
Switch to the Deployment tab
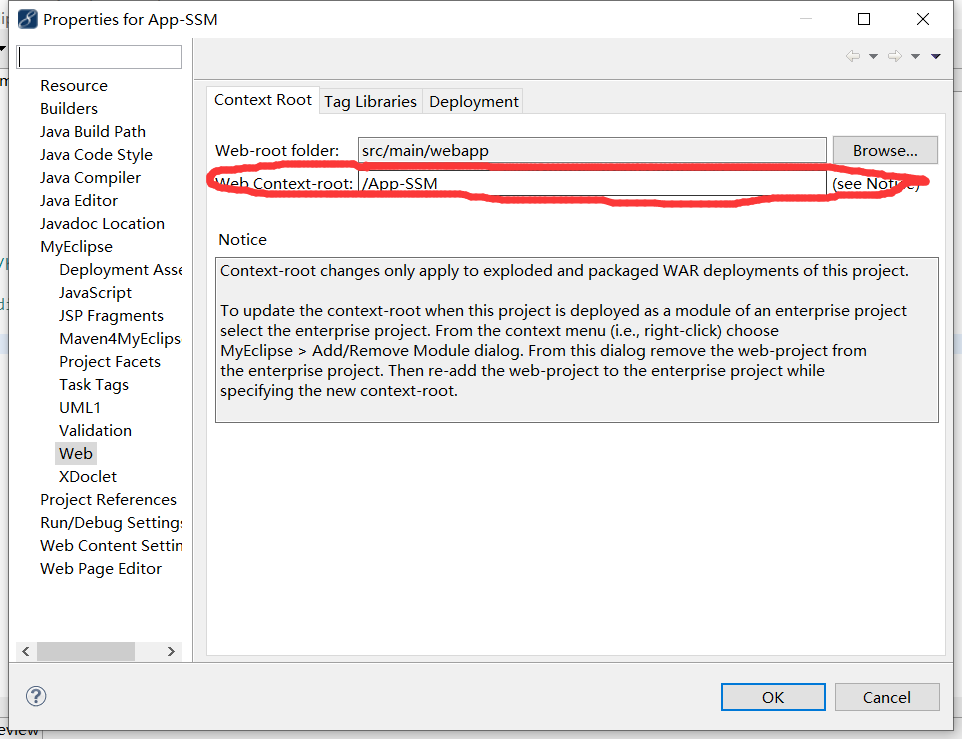click(474, 101)
